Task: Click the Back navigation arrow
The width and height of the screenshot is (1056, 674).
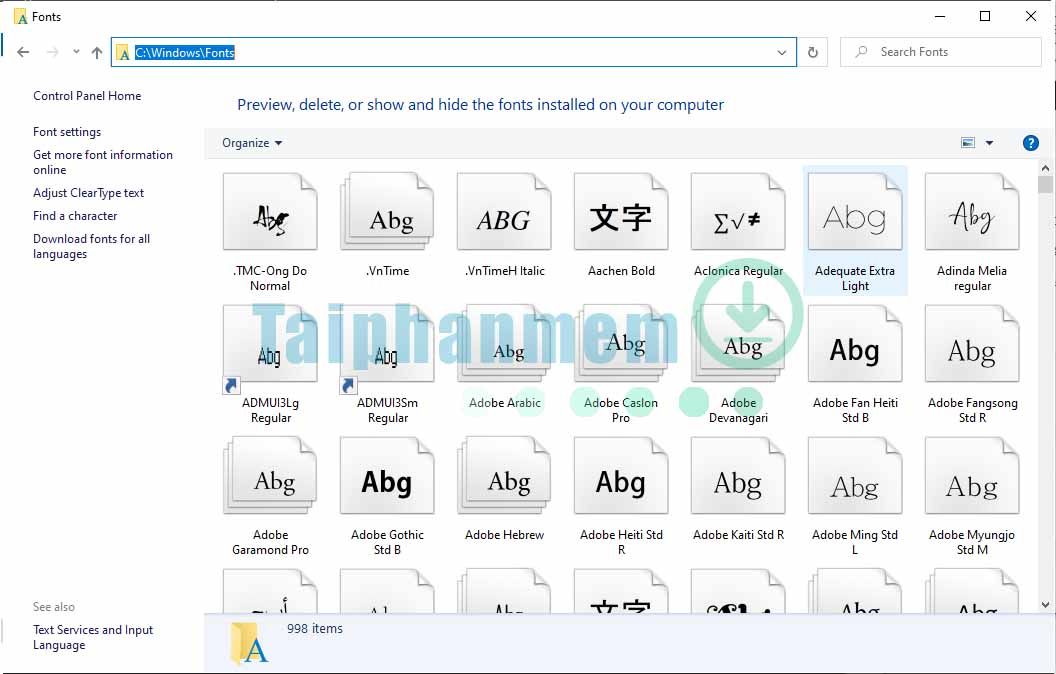Action: point(23,52)
